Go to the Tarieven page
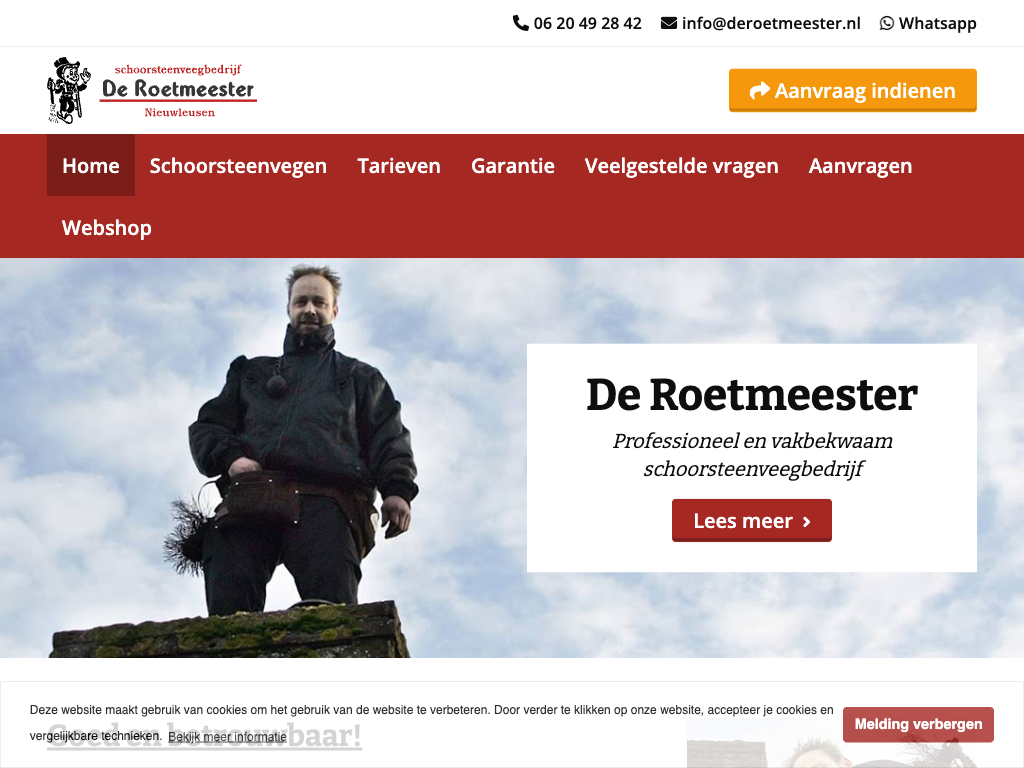Screen dimensions: 1024x768 tap(399, 165)
